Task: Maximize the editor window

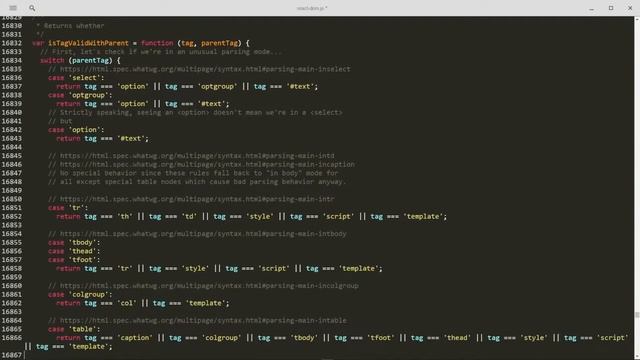Action: point(611,8)
